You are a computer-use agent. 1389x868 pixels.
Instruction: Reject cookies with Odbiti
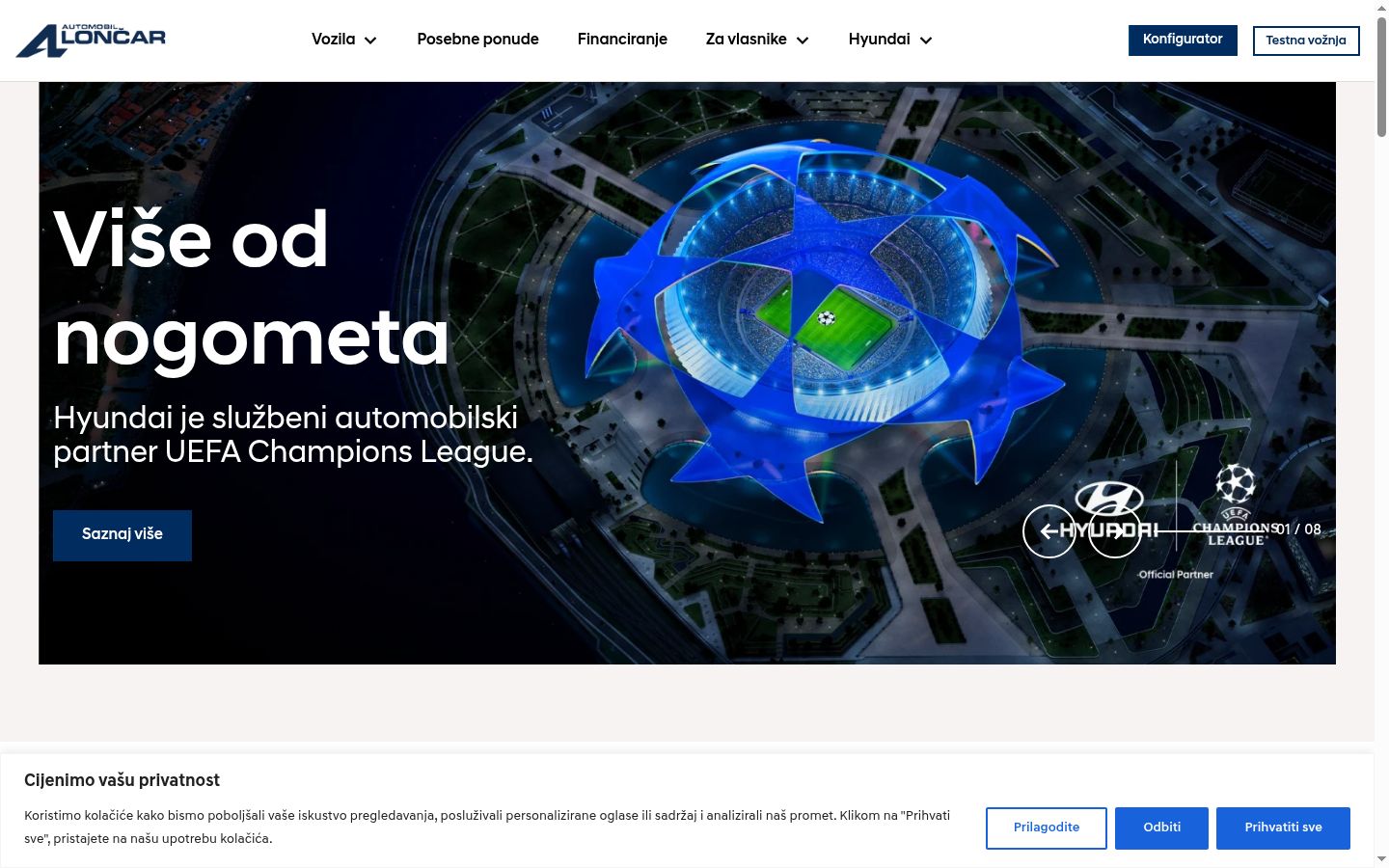1161,827
